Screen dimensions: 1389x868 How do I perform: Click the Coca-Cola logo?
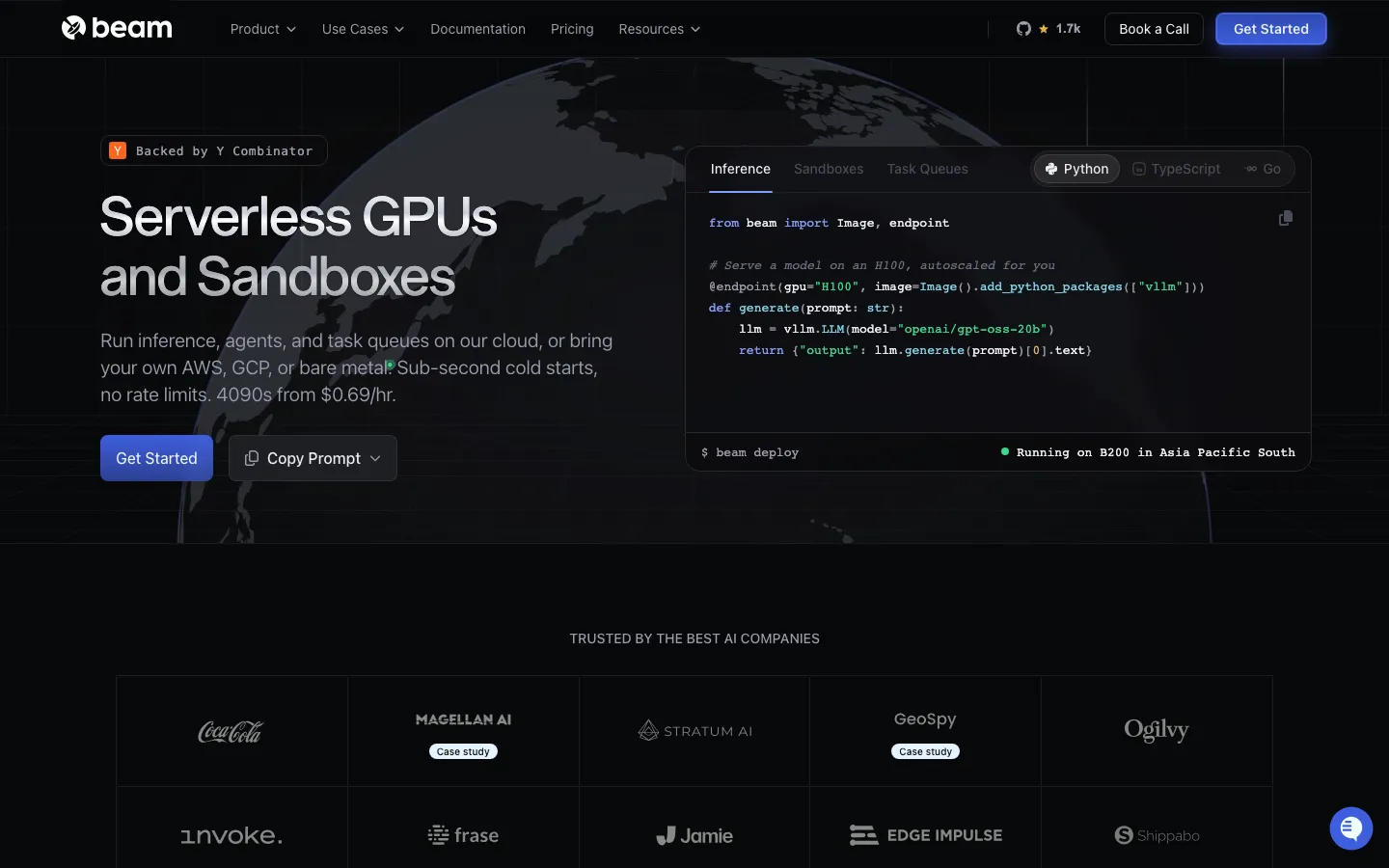tap(231, 732)
